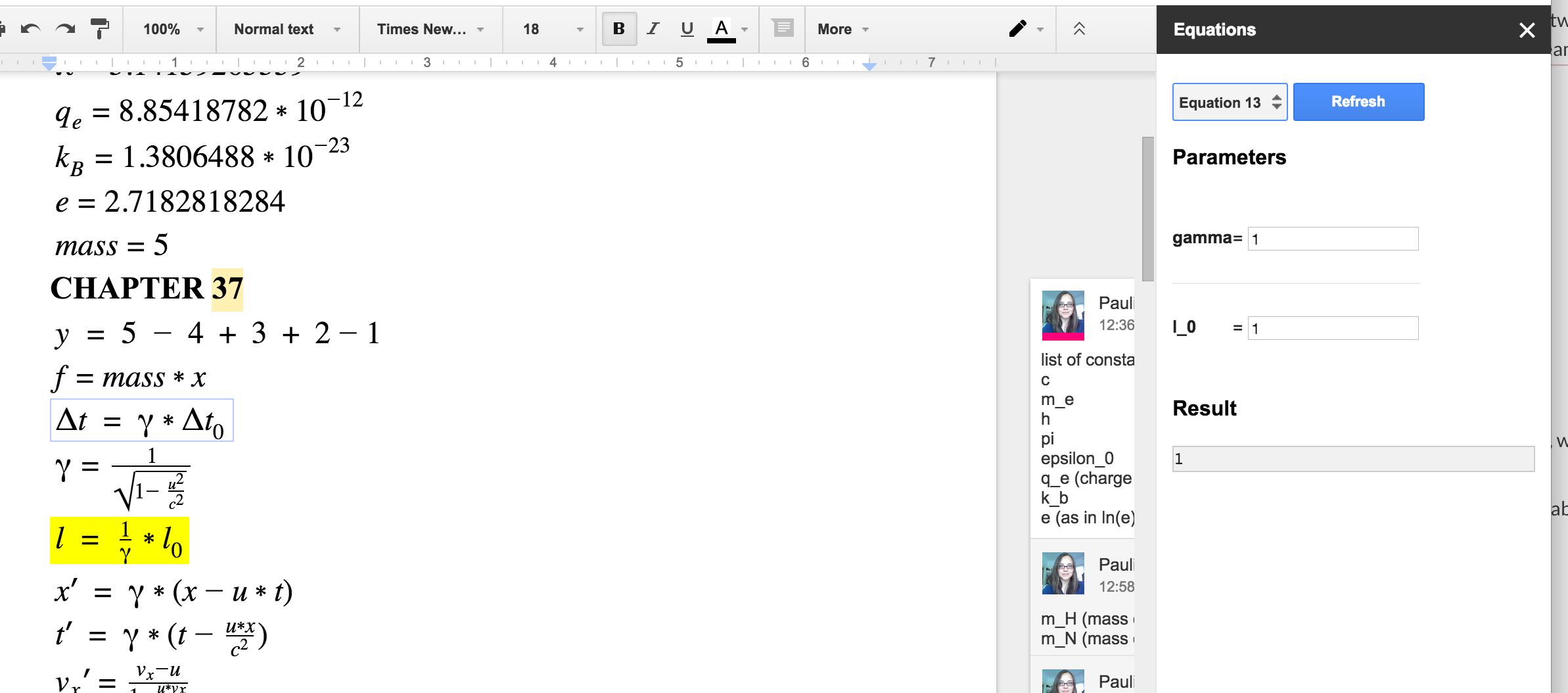Click the mass = 5 line
The width and height of the screenshot is (1568, 693).
[x=112, y=245]
